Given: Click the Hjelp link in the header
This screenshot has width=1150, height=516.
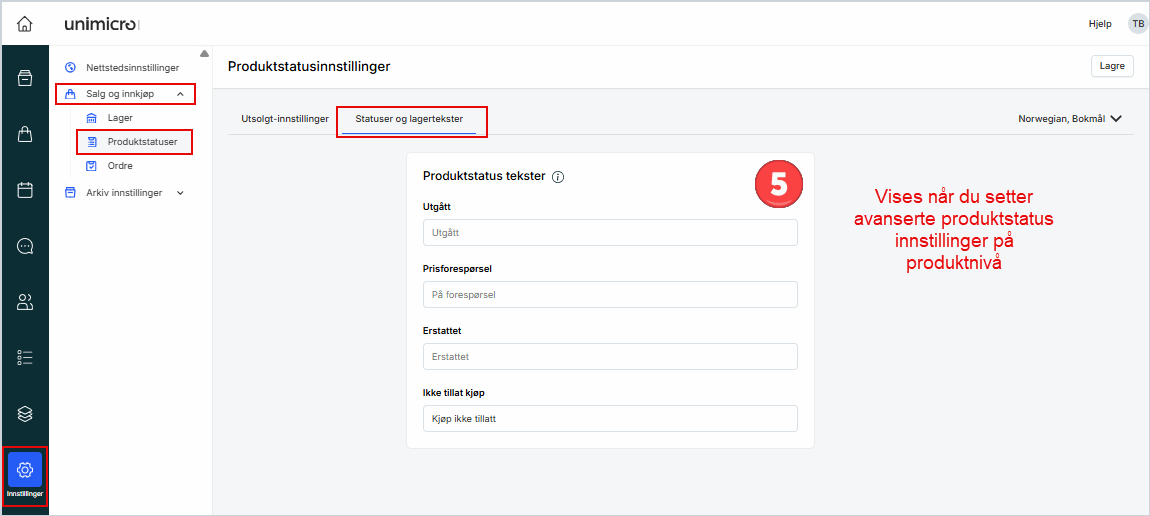Looking at the screenshot, I should (x=1099, y=24).
